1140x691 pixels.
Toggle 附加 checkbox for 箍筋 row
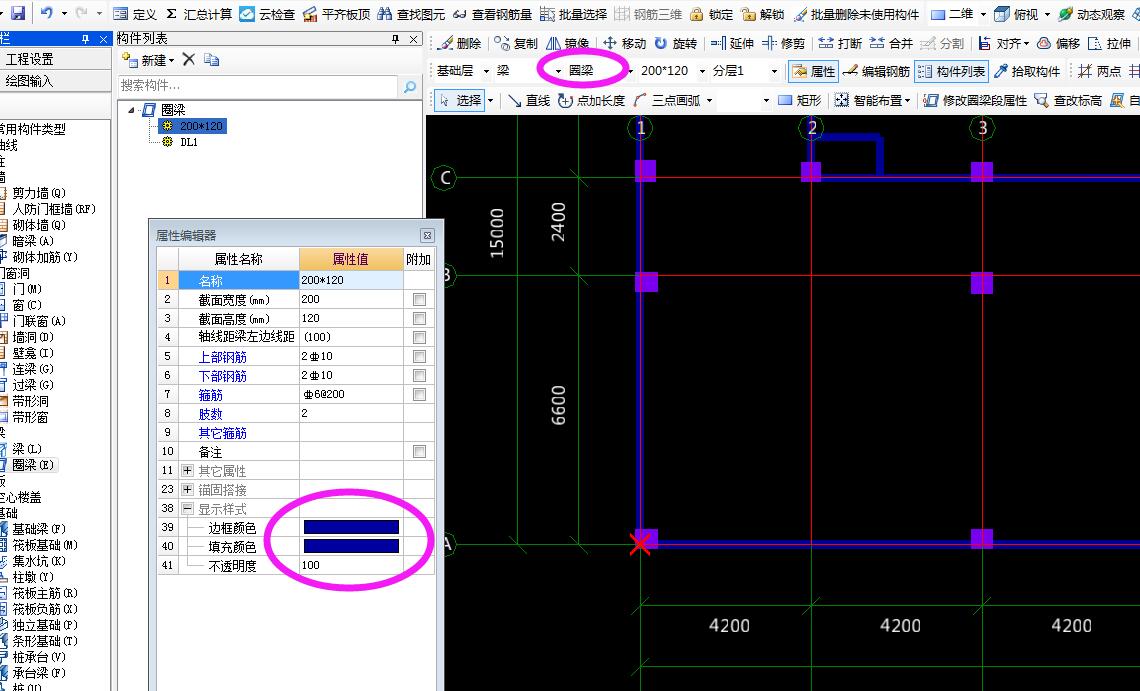pyautogui.click(x=419, y=394)
